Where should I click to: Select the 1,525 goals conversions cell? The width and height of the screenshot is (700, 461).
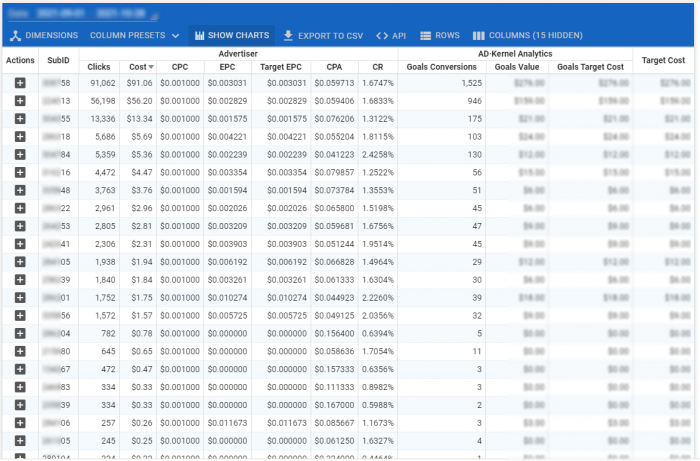pyautogui.click(x=442, y=83)
